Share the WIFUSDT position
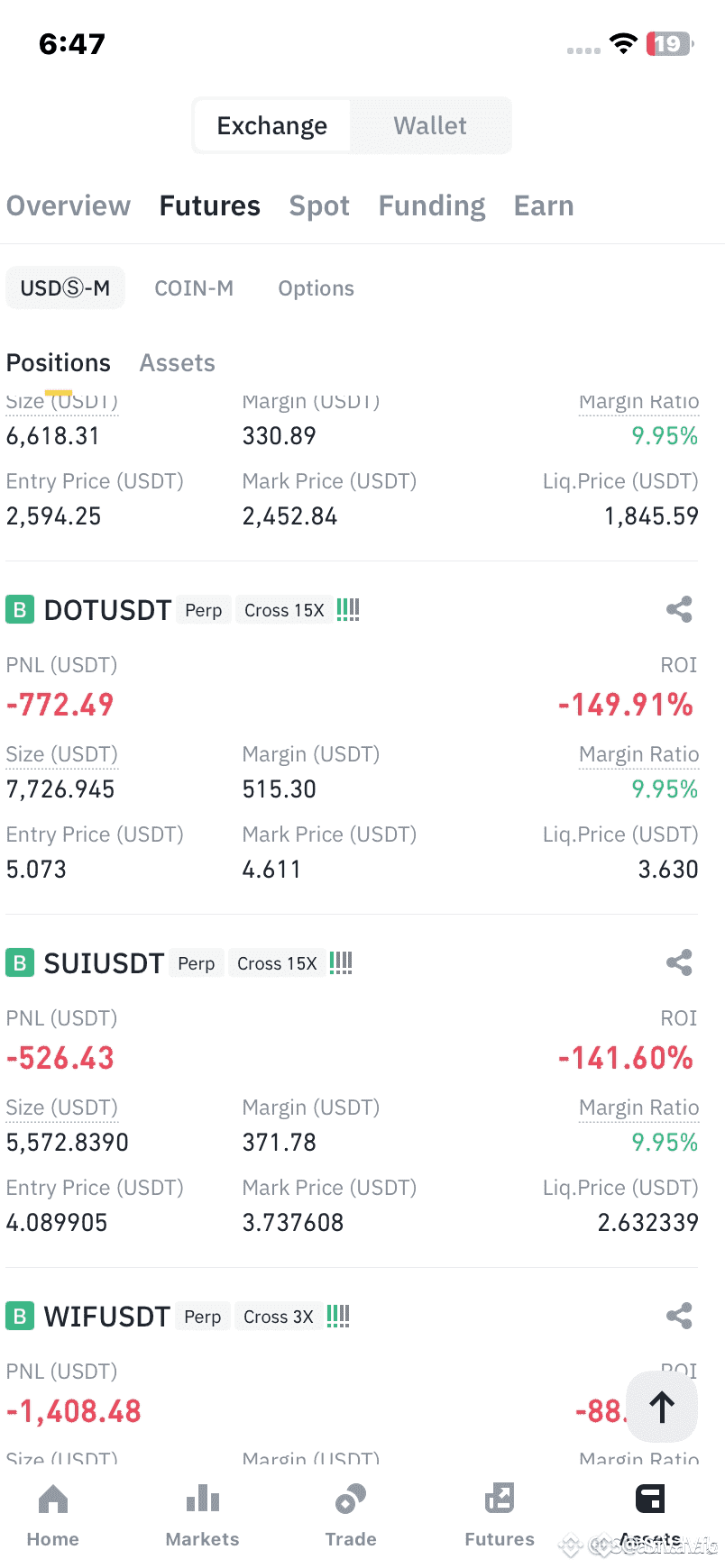The width and height of the screenshot is (725, 1568). pyautogui.click(x=679, y=1317)
